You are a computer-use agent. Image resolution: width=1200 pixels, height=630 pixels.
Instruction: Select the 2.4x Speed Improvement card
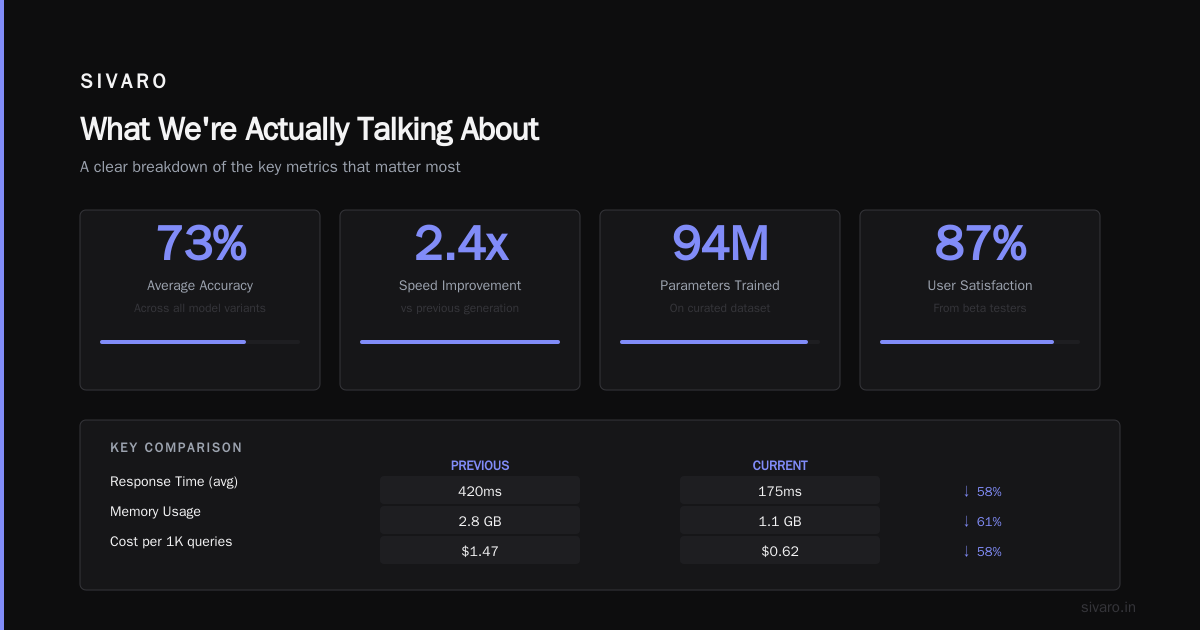(x=460, y=300)
